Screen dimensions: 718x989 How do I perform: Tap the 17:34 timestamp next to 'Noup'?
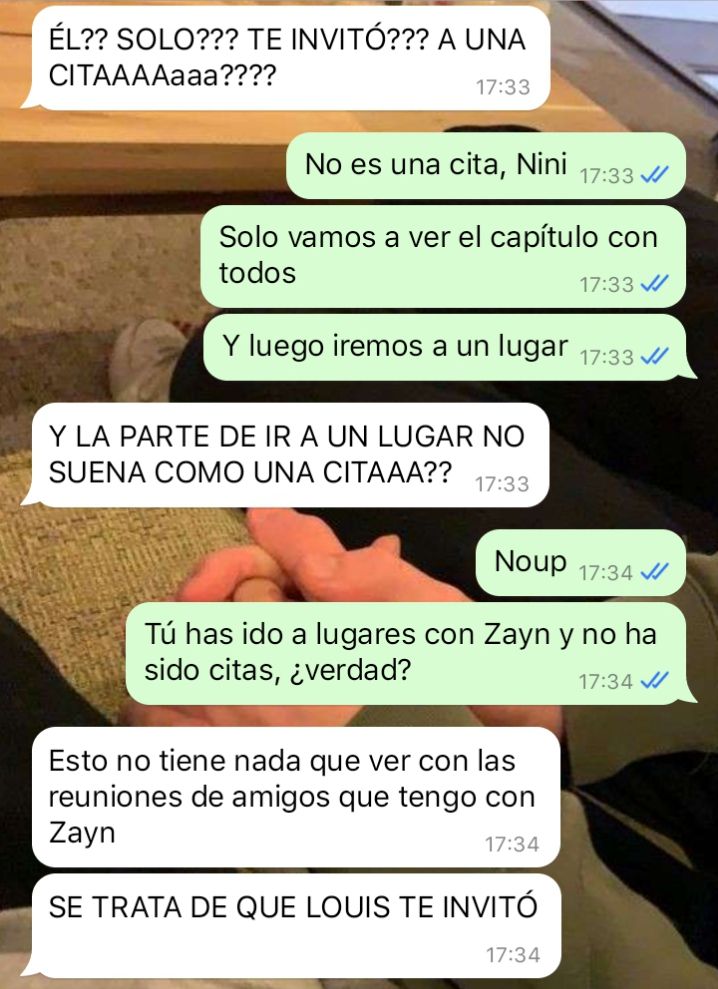(606, 572)
